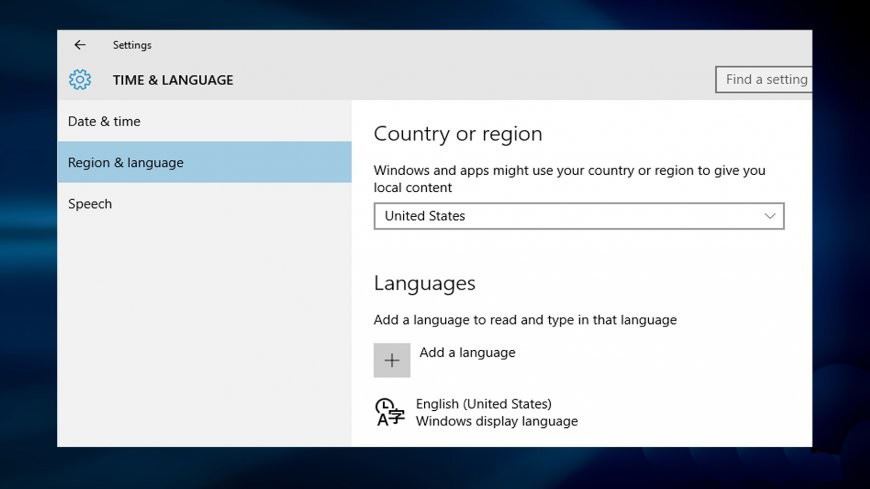Click the Country or region heading
The image size is (870, 489).
click(x=457, y=134)
